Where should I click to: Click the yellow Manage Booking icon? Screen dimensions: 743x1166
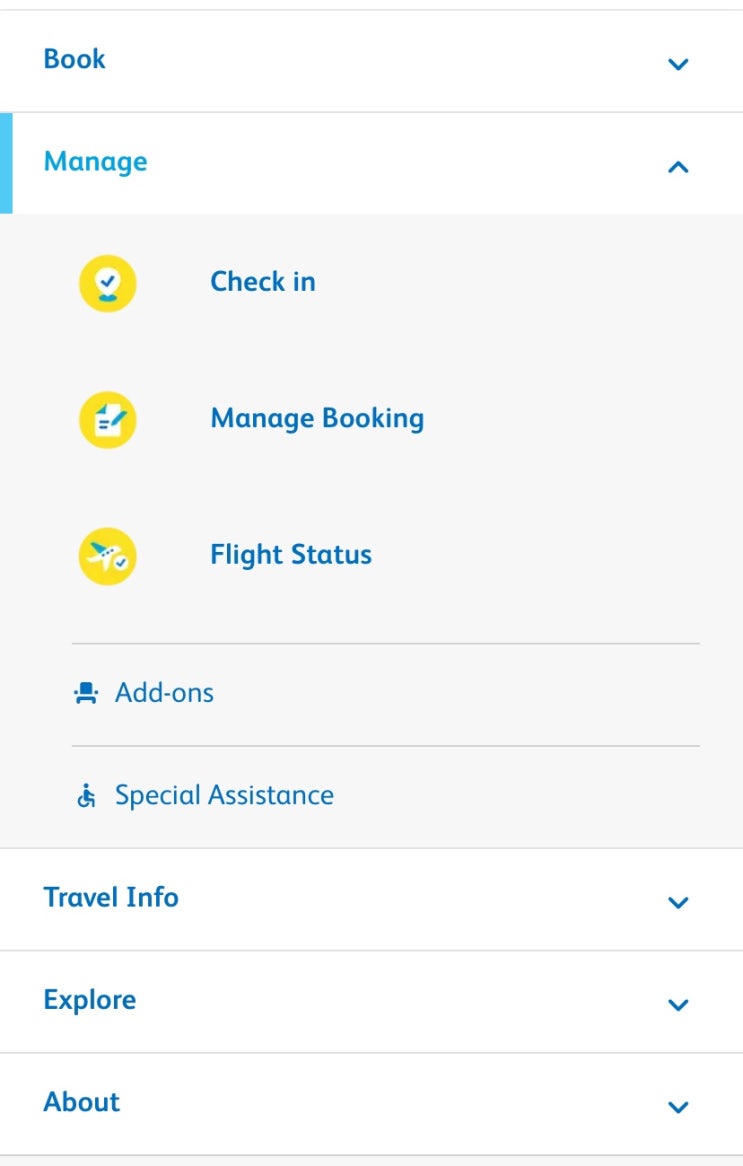(108, 420)
